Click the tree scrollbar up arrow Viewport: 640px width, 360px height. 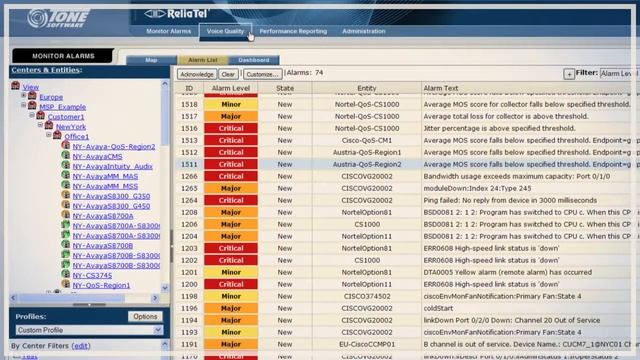click(x=165, y=84)
